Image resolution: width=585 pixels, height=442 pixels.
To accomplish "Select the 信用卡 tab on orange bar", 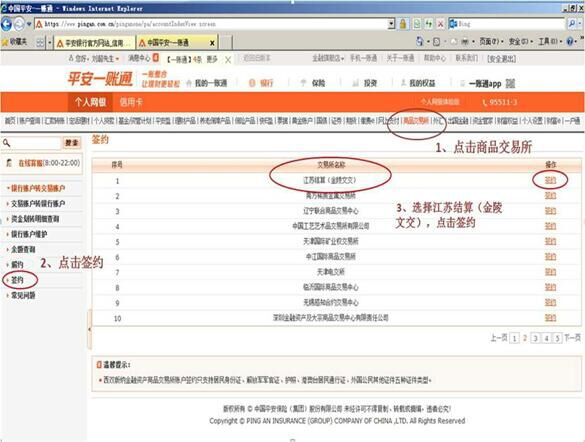I will tap(131, 102).
